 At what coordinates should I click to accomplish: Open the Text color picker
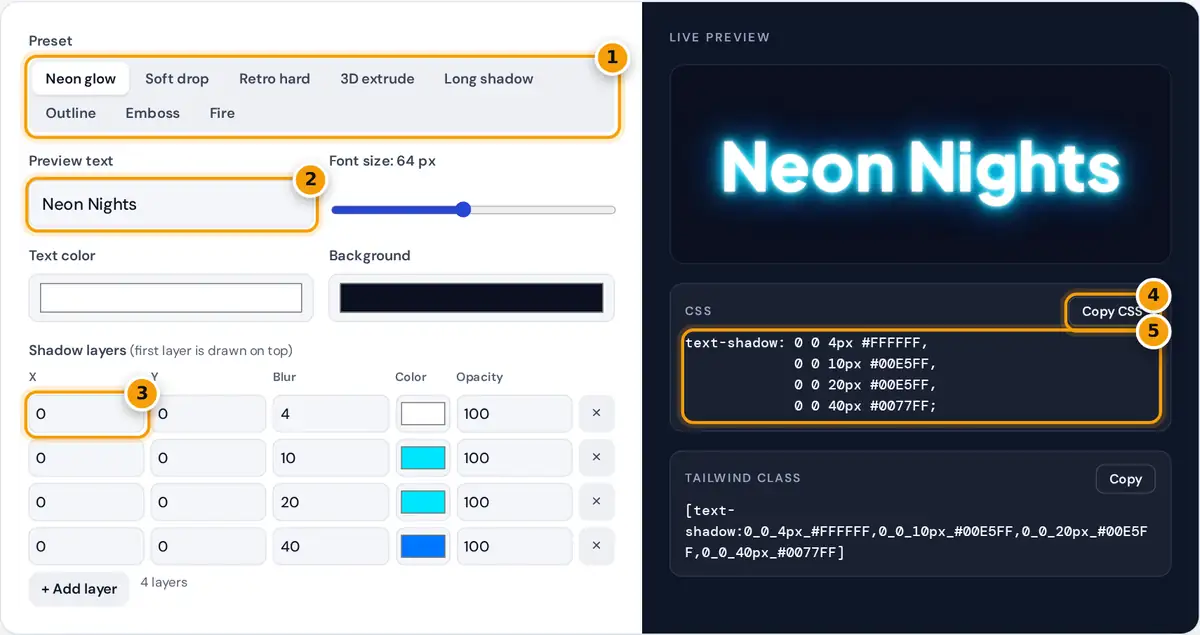171,298
